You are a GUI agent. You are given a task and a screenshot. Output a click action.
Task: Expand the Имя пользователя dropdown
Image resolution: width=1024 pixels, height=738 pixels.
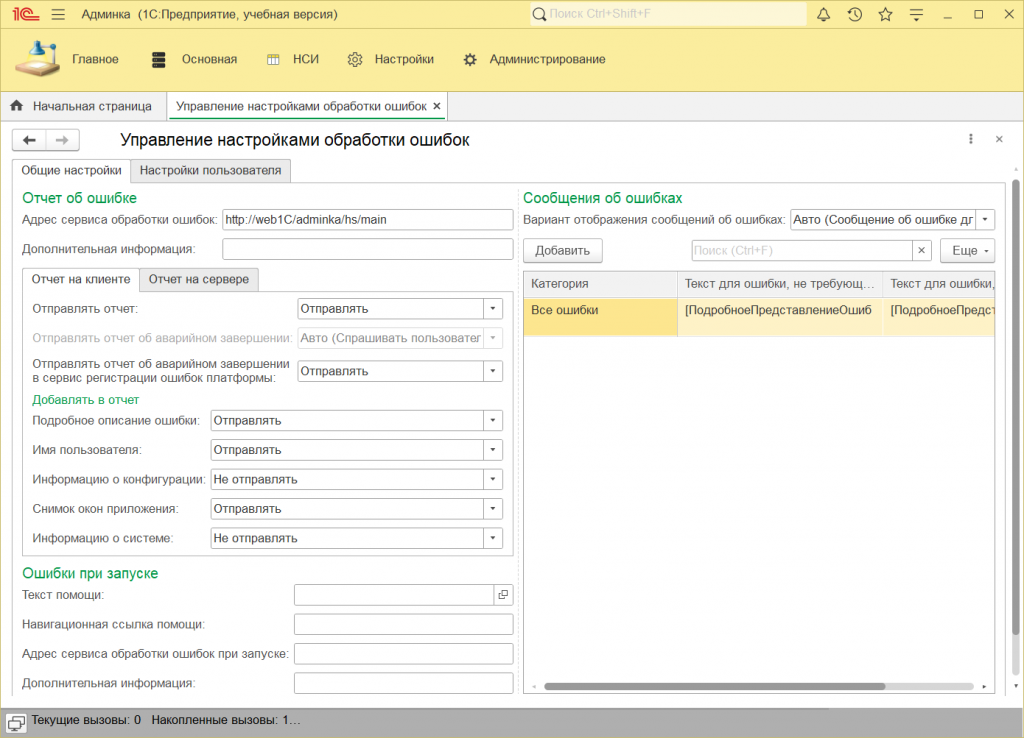coord(492,450)
